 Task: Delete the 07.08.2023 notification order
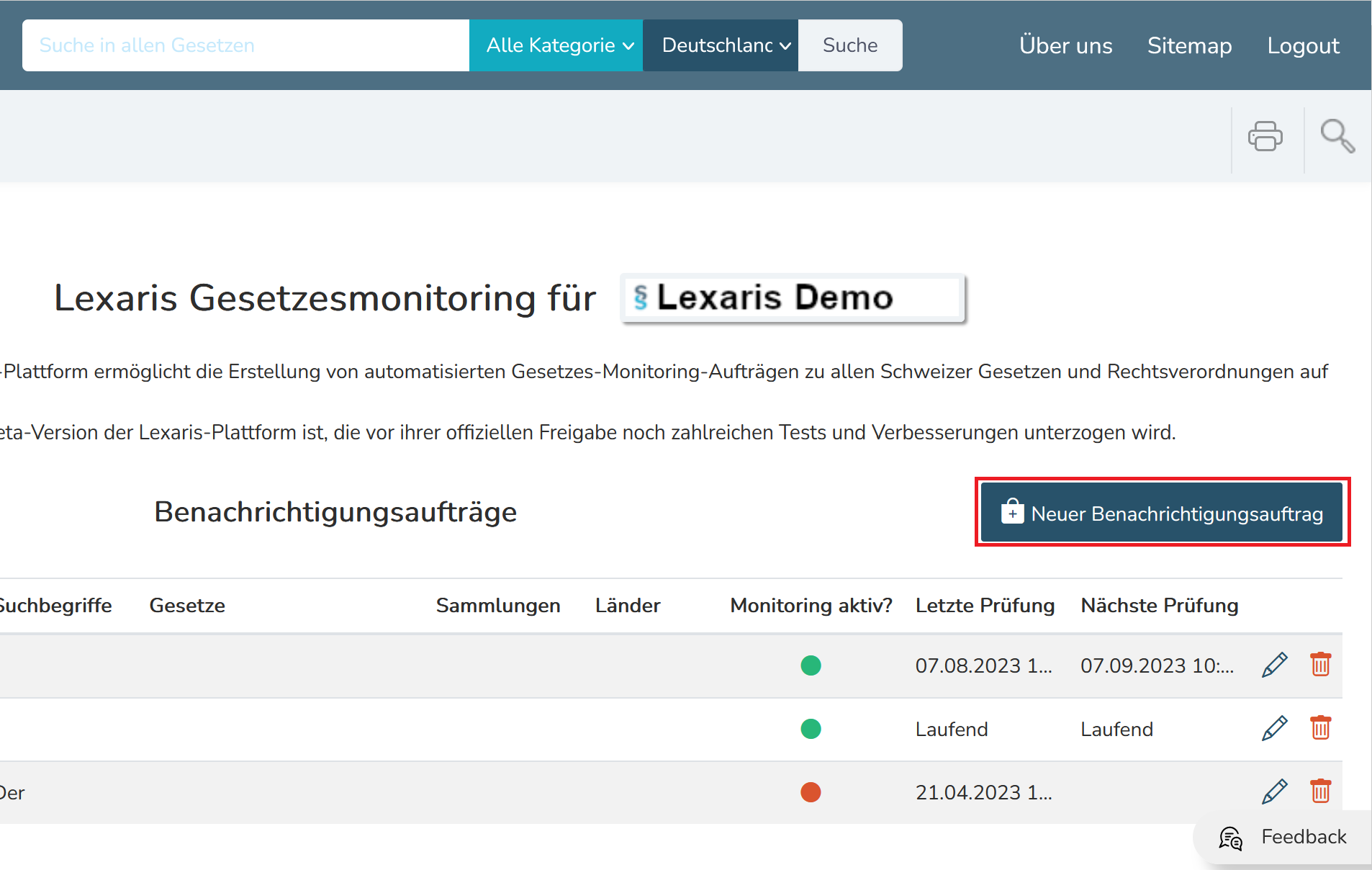pyautogui.click(x=1320, y=665)
